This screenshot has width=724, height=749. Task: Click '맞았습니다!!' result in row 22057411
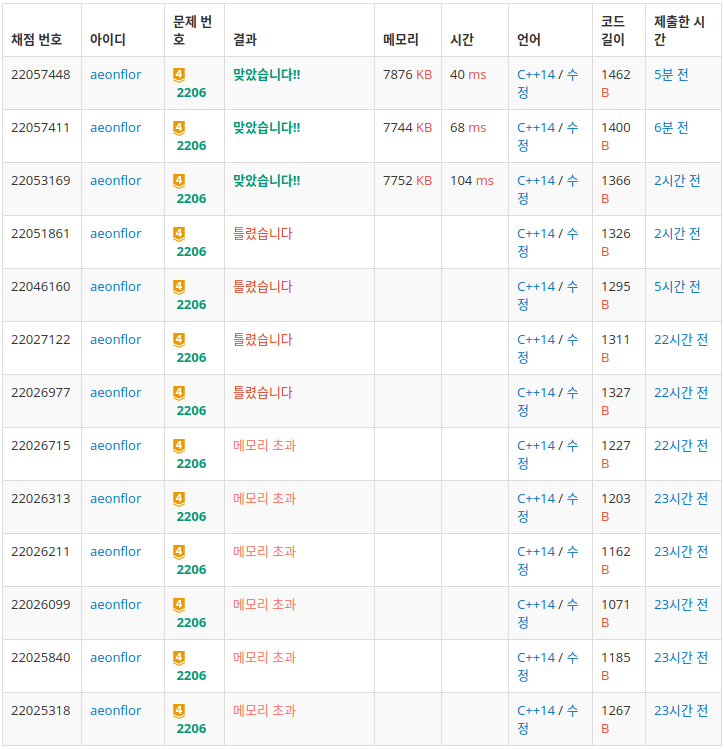[266, 128]
